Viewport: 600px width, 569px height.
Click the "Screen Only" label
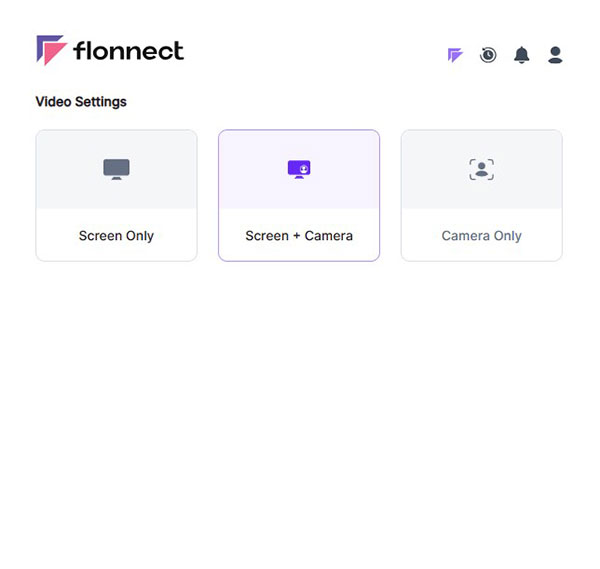click(x=116, y=236)
